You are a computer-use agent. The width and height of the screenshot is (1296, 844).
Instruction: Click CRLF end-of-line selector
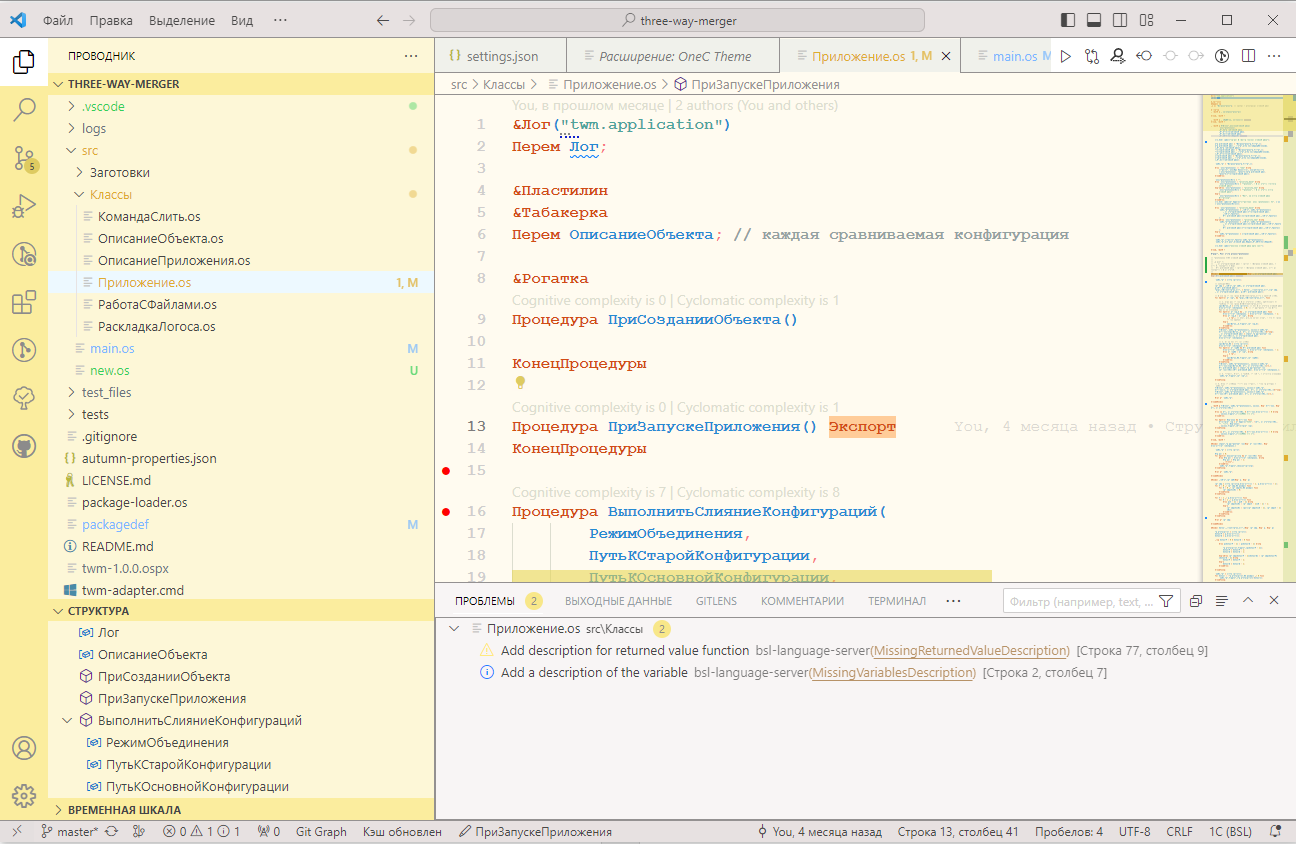click(x=1179, y=832)
